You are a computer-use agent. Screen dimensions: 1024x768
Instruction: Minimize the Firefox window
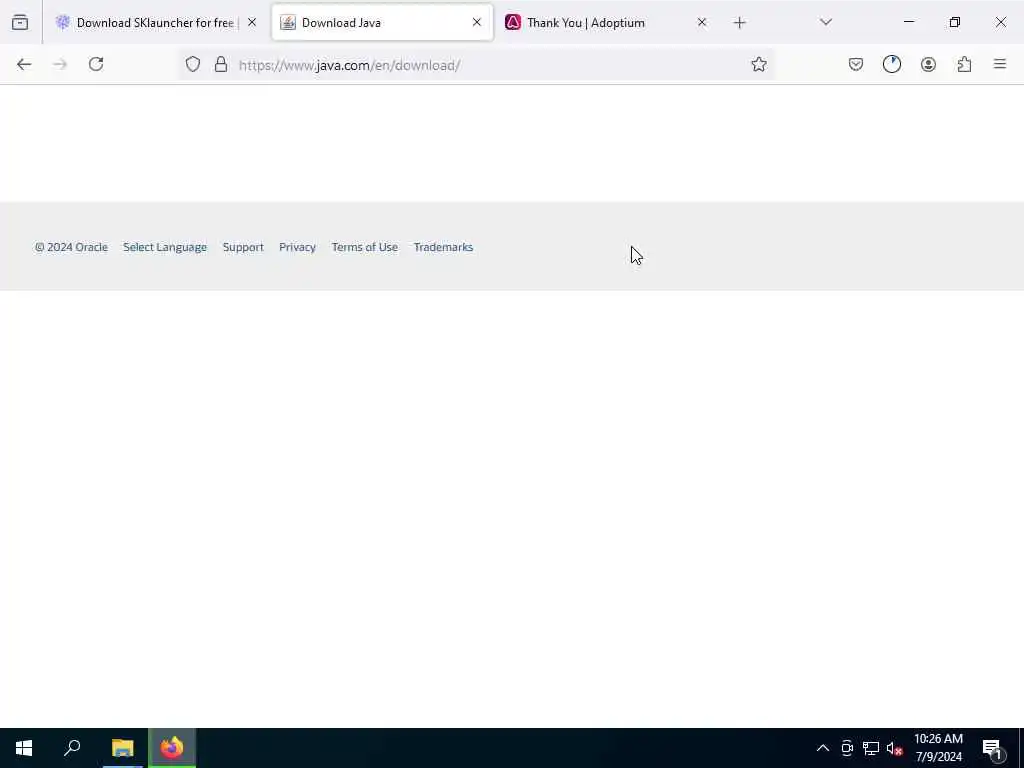click(909, 22)
